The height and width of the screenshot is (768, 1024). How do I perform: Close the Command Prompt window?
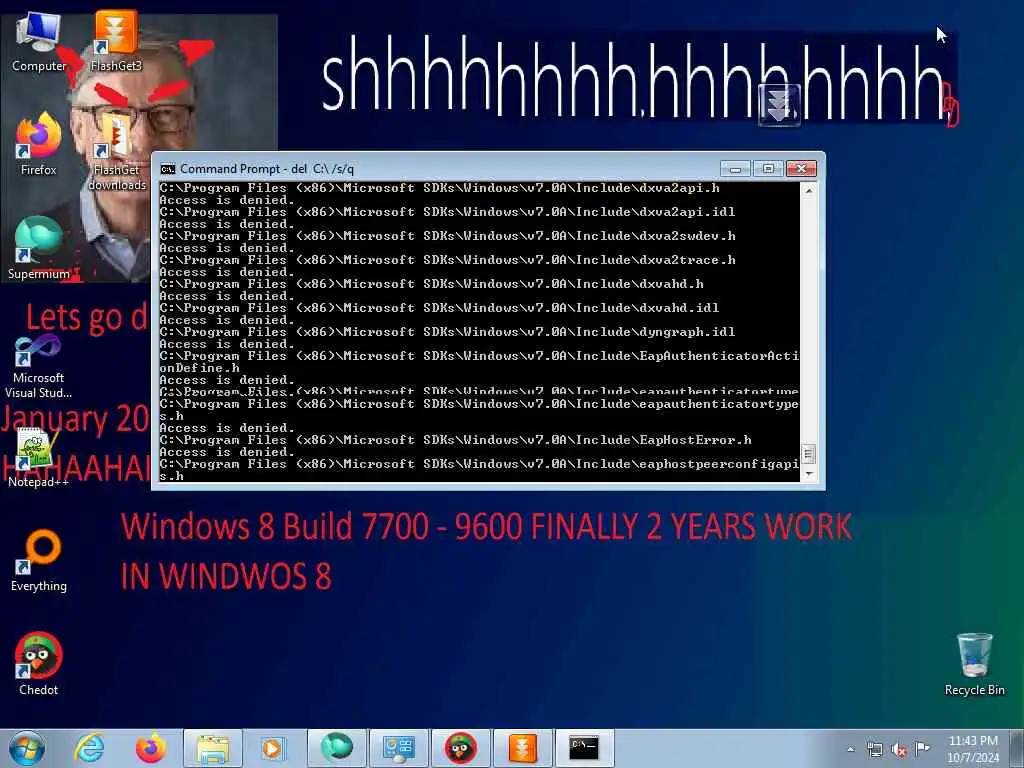click(801, 169)
